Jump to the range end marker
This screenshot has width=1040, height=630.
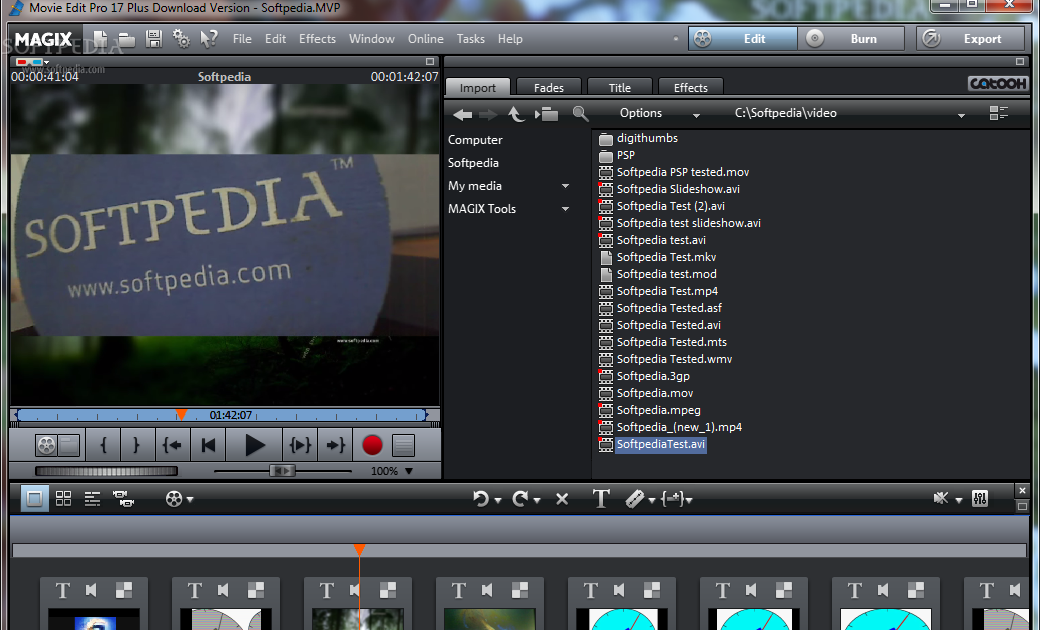tap(335, 445)
